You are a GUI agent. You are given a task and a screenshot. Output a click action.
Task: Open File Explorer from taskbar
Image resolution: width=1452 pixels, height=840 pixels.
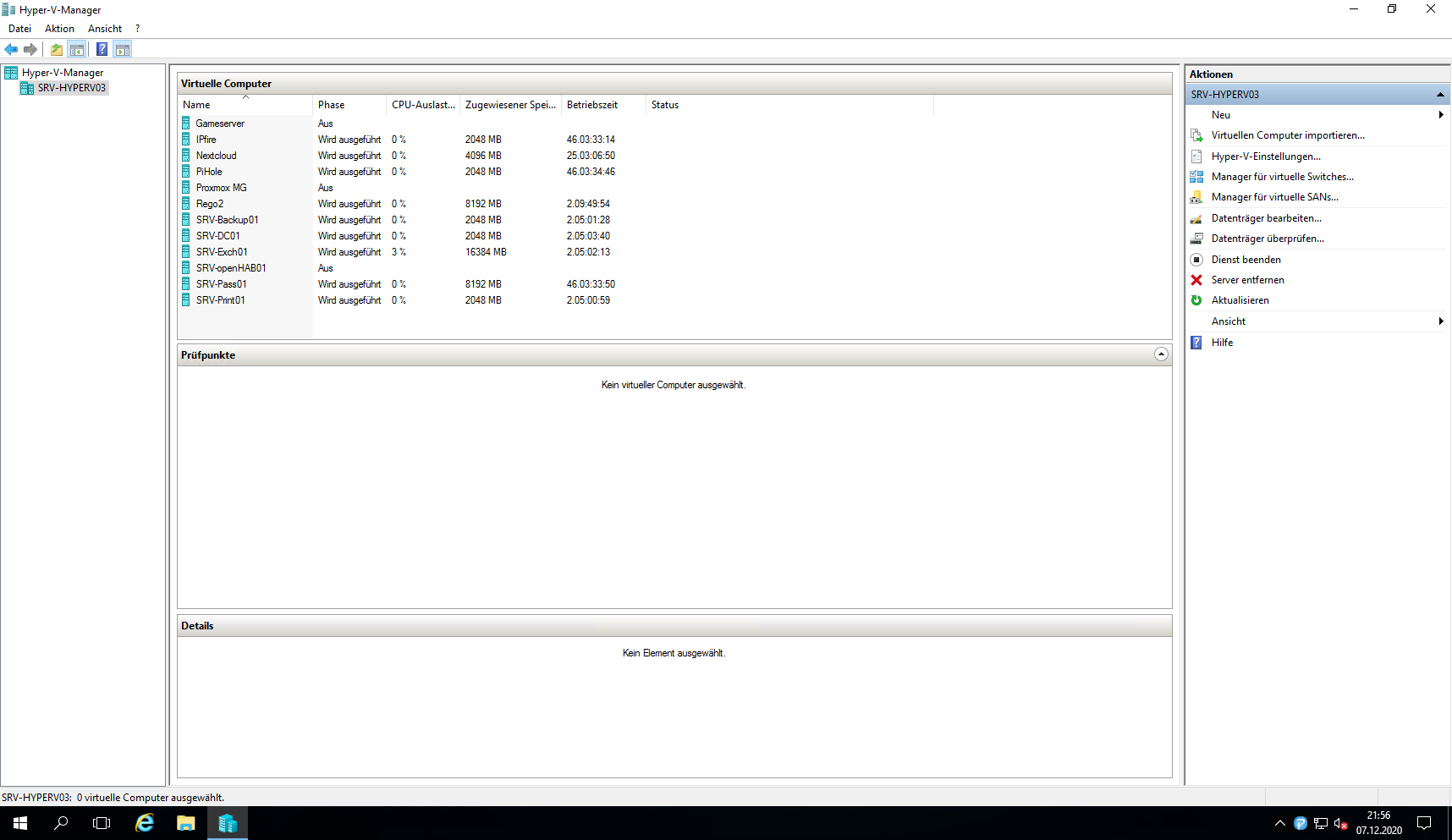[x=186, y=823]
